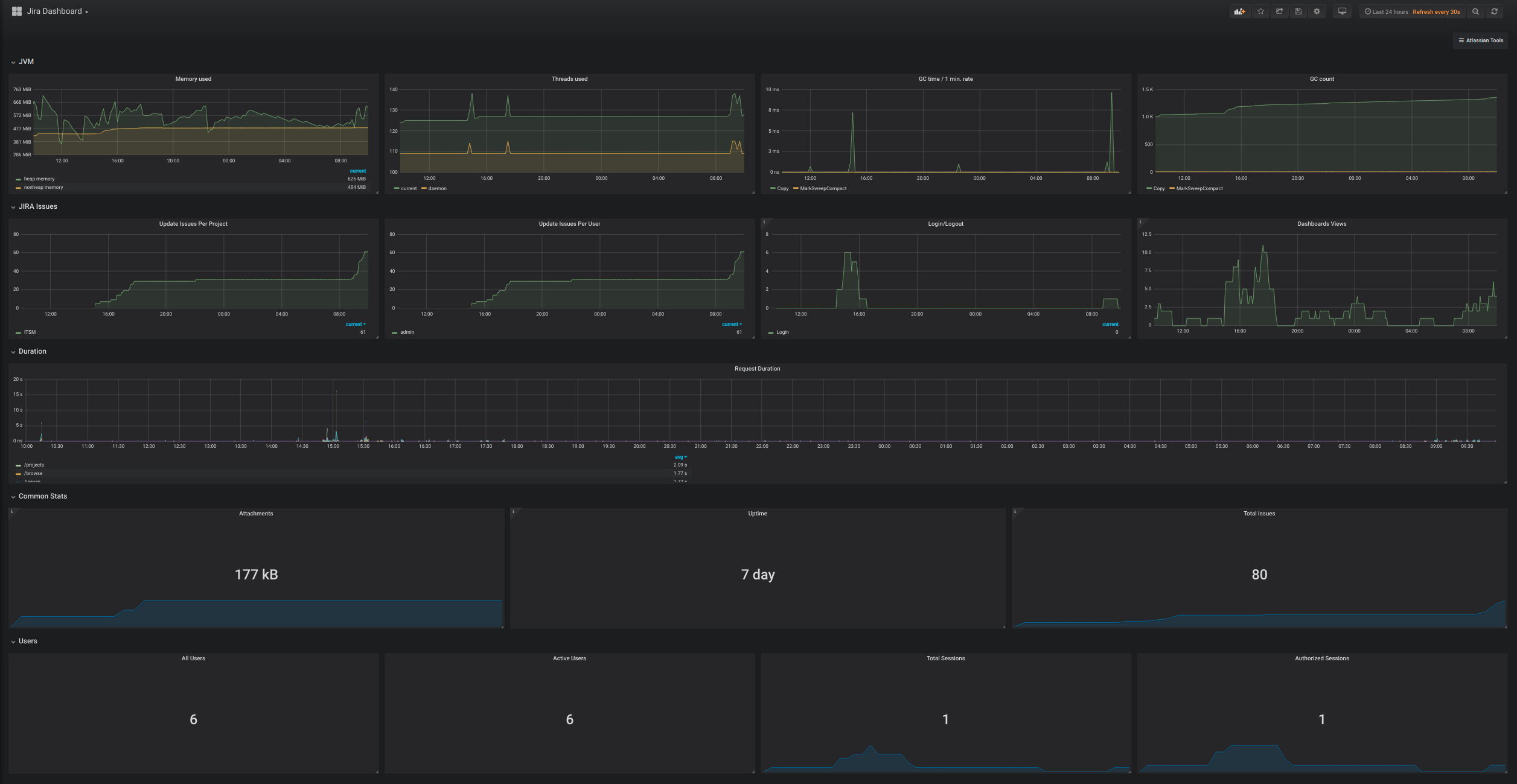Open the Atlassian Tools links dropdown
The image size is (1517, 784).
pos(1481,40)
